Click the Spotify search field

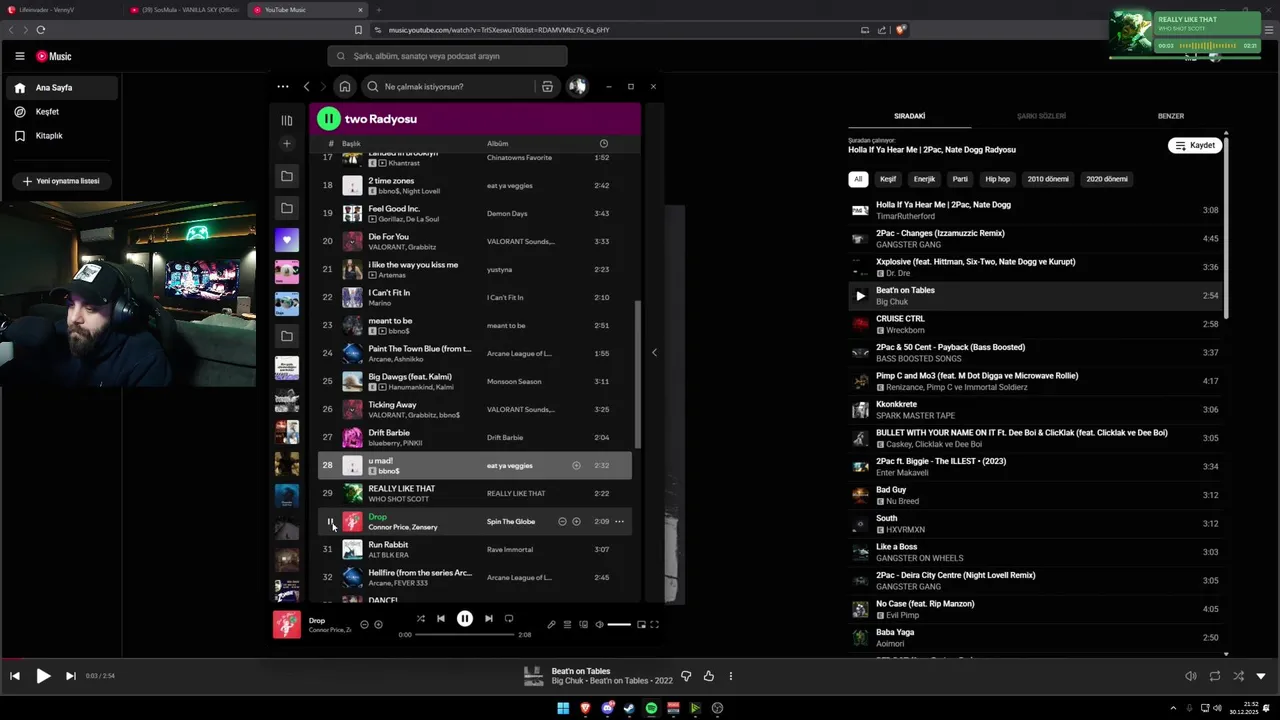(448, 87)
